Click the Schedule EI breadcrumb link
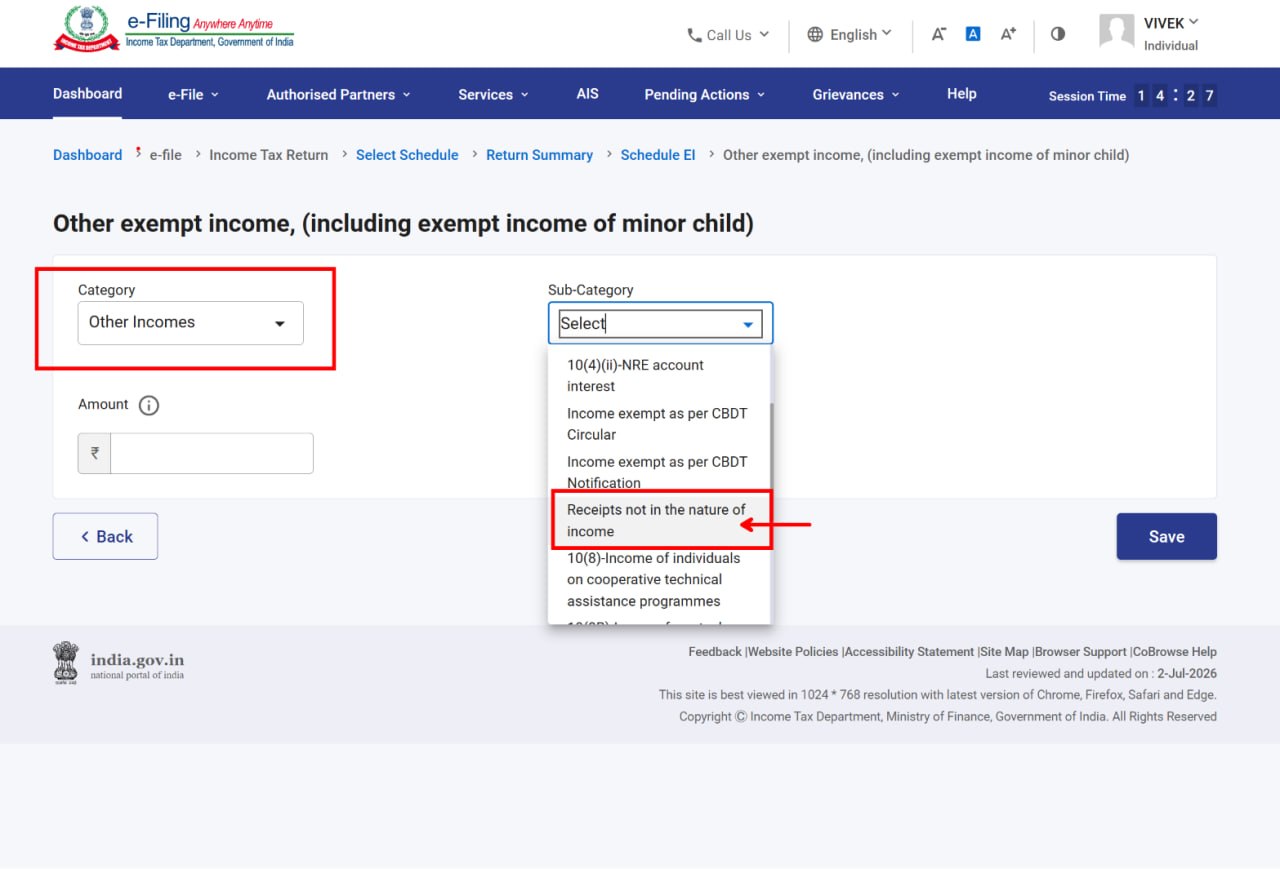 pos(658,155)
